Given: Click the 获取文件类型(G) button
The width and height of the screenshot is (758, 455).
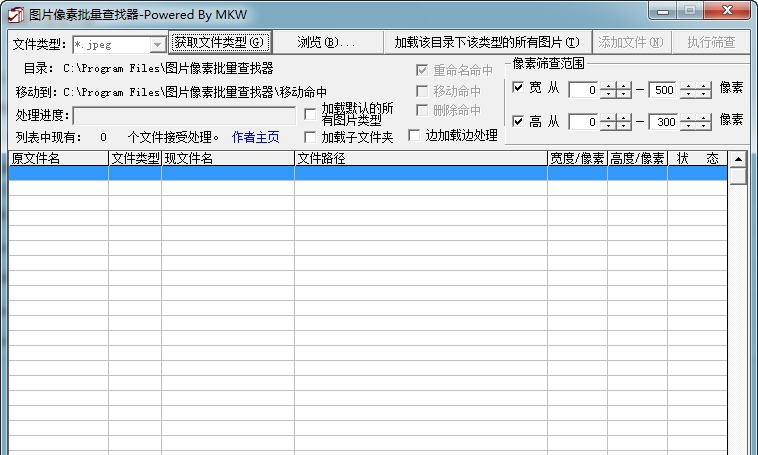Looking at the screenshot, I should (220, 42).
